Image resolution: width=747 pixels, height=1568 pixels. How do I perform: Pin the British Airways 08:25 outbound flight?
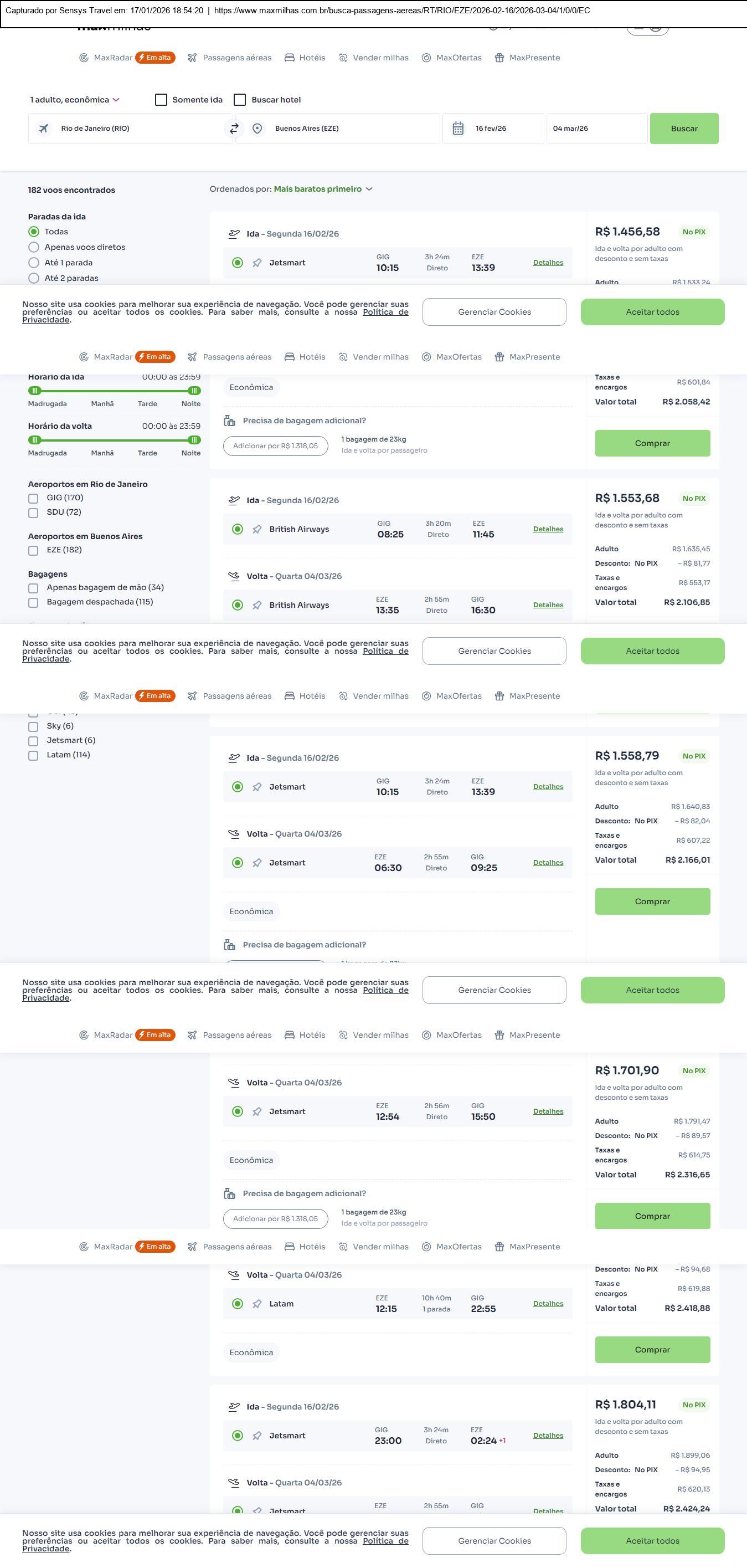point(257,530)
